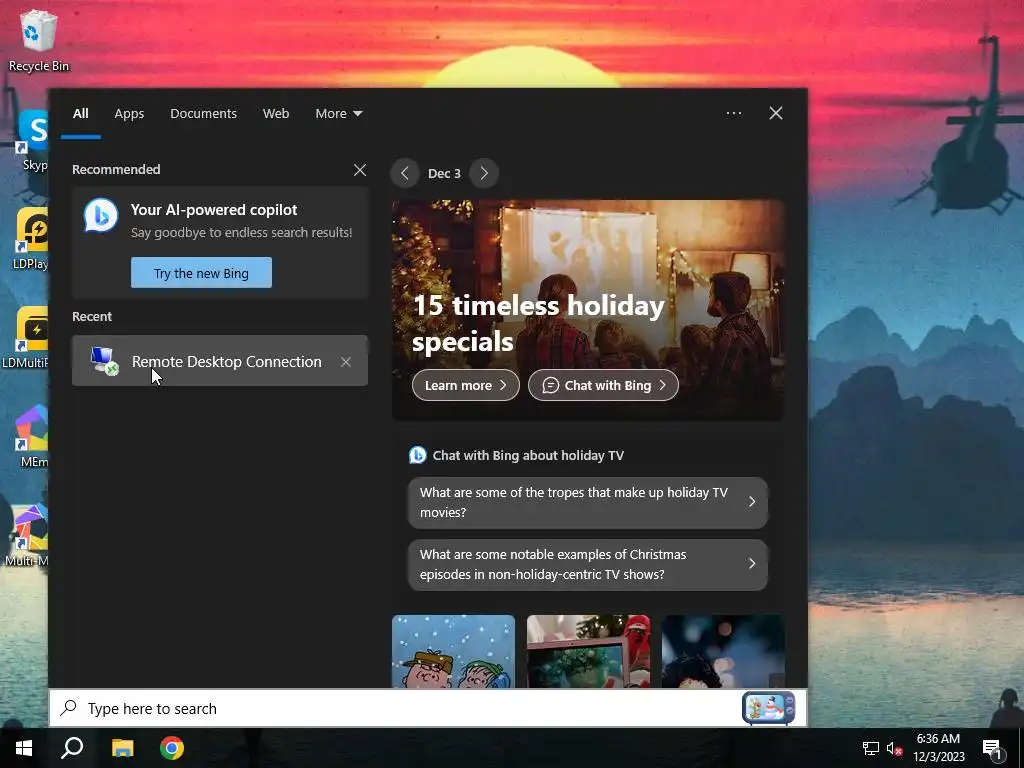1024x768 pixels.
Task: Launch Google Chrome from the taskbar
Action: pos(172,748)
